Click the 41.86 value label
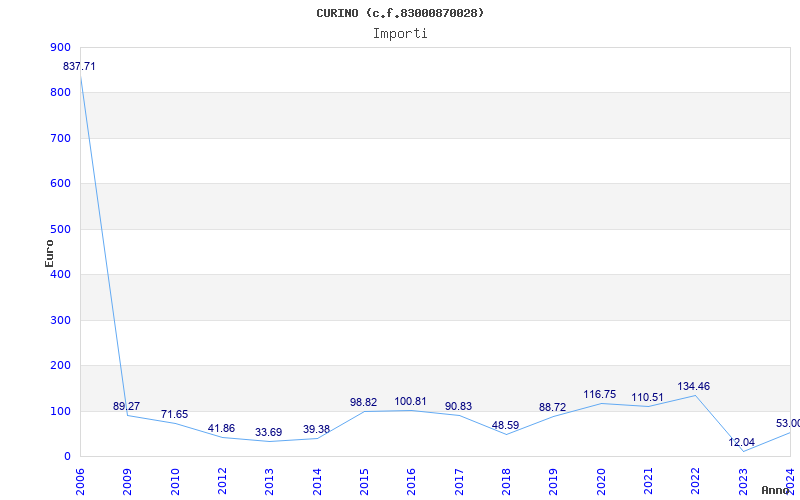This screenshot has height=500, width=800. [x=221, y=429]
